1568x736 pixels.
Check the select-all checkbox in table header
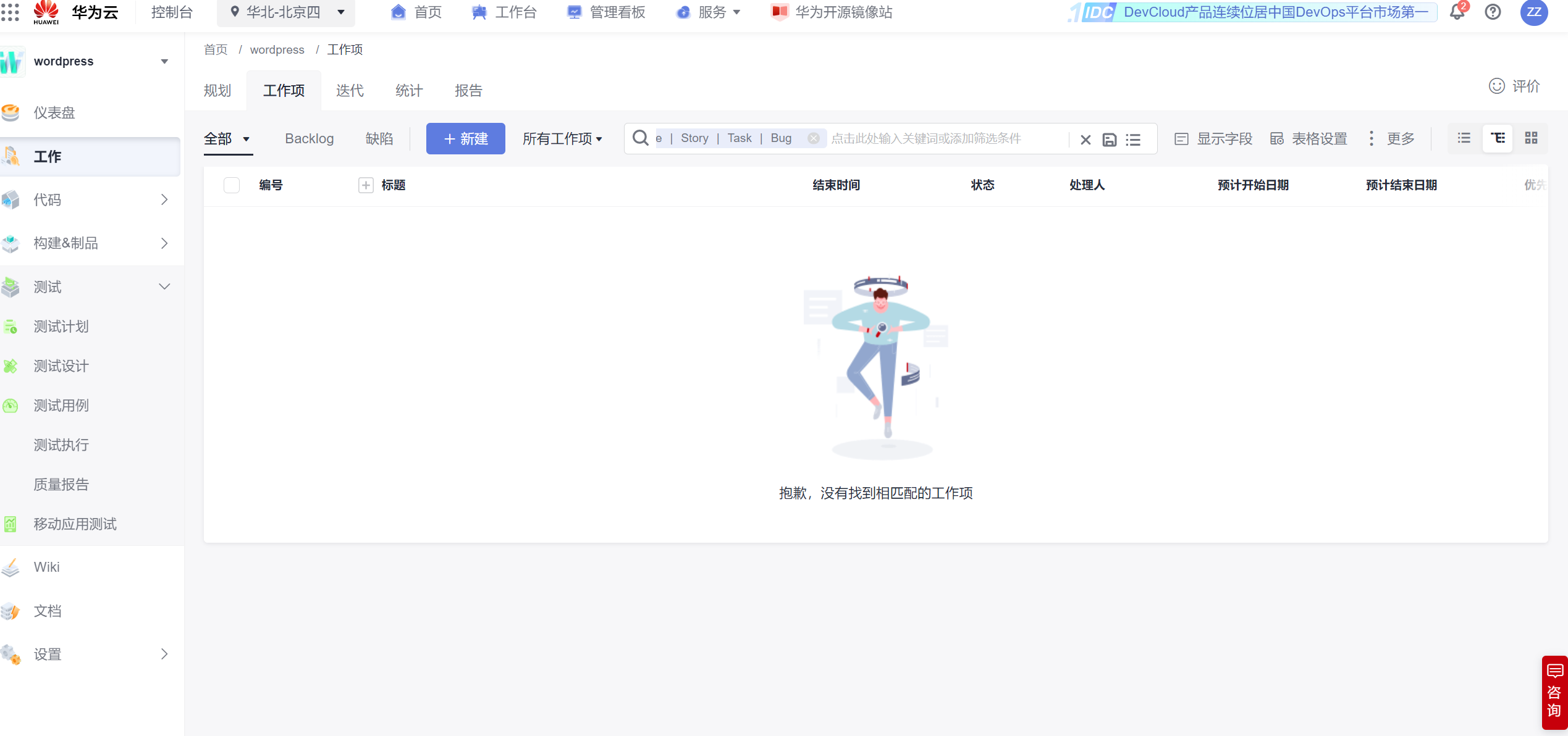(x=232, y=185)
